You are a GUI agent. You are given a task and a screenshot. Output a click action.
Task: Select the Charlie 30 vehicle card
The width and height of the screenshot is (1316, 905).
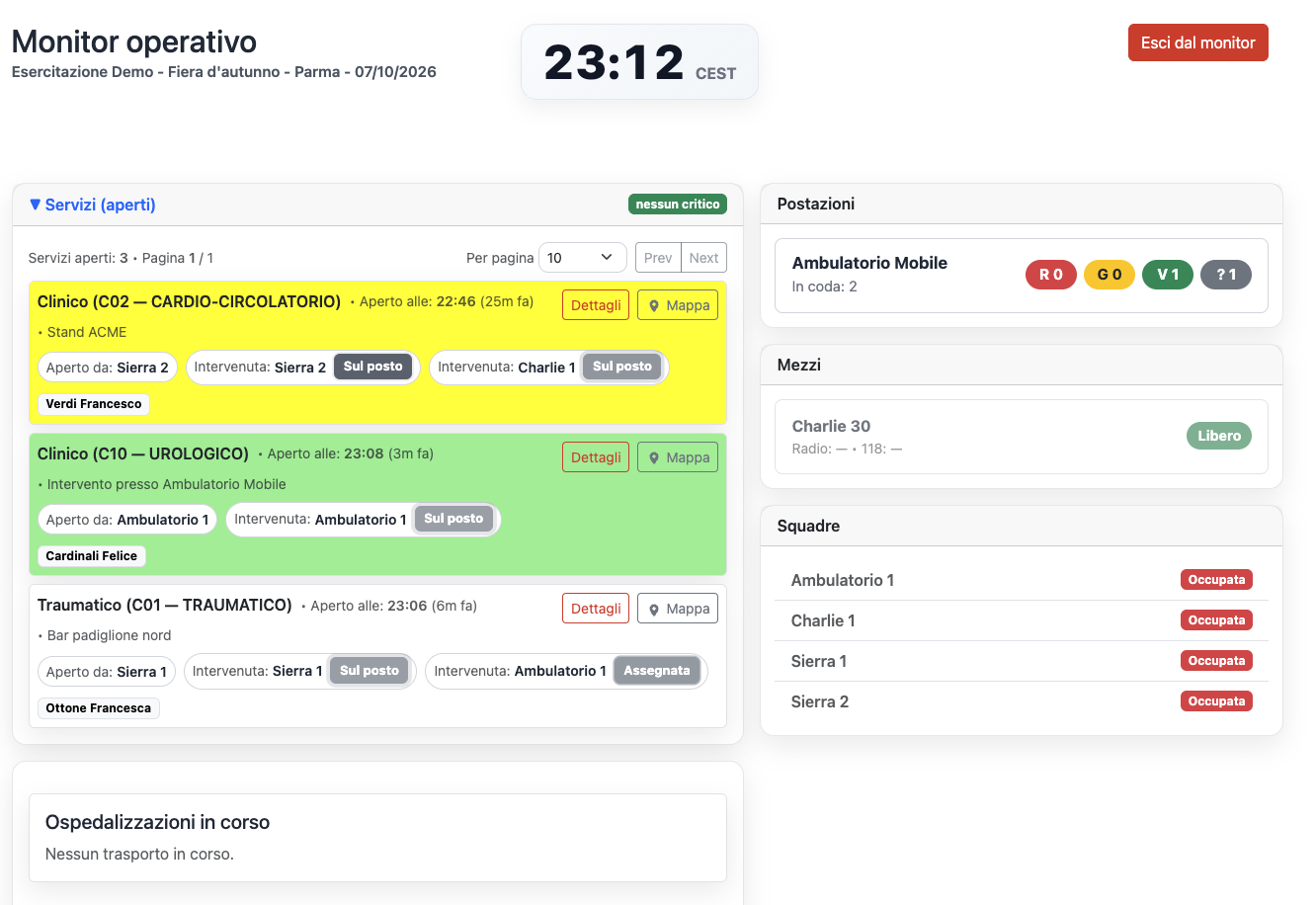pos(1022,437)
